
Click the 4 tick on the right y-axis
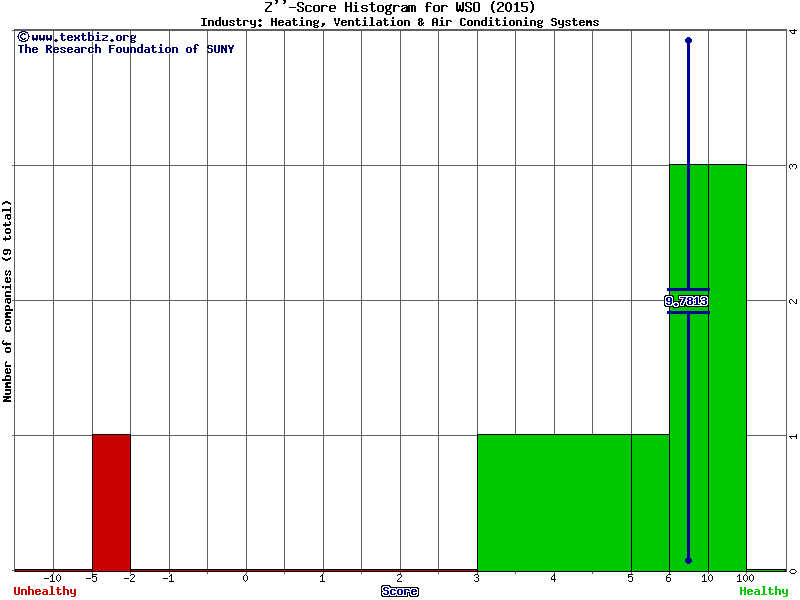click(x=792, y=31)
